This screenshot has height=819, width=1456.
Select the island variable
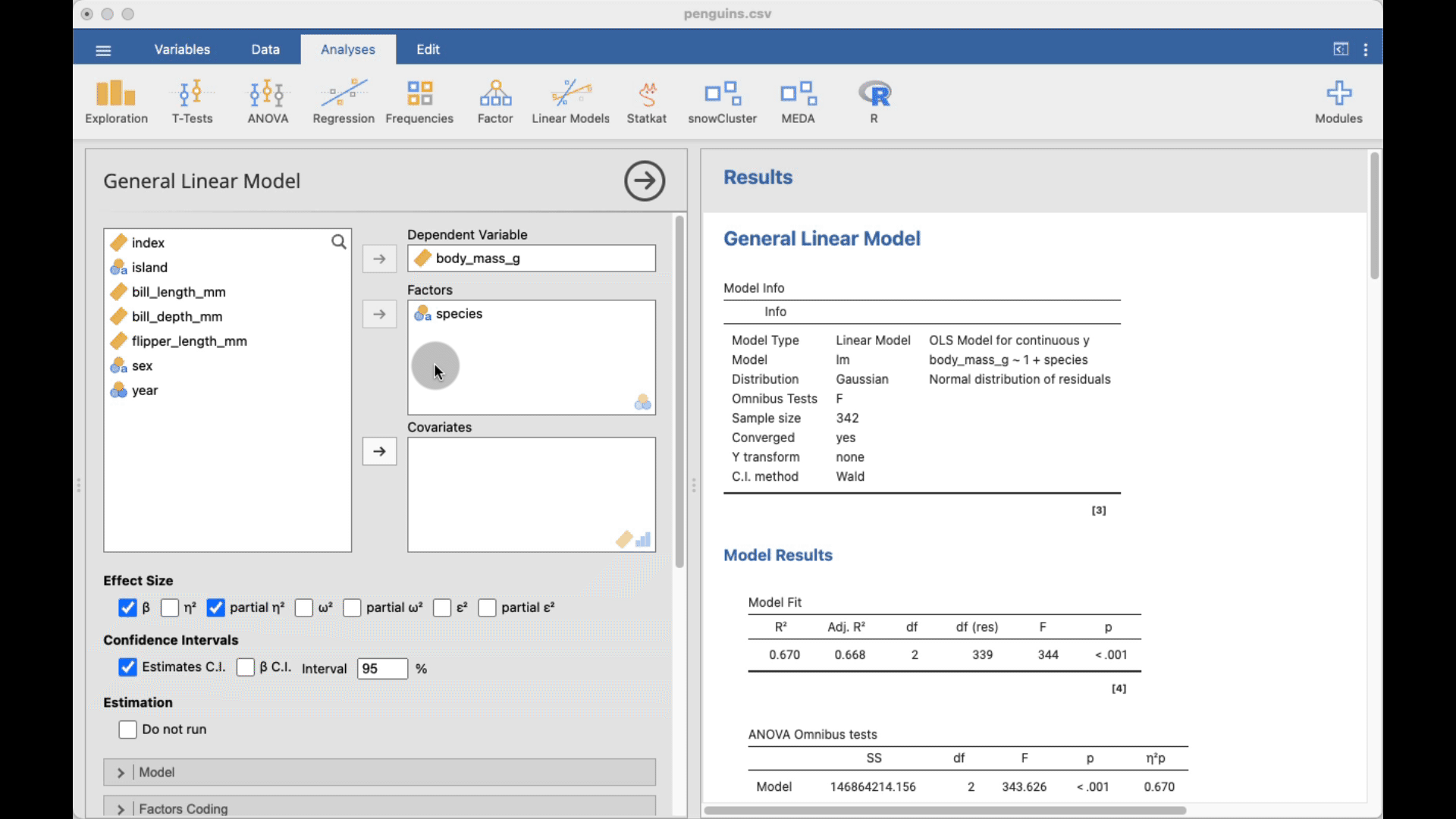227,267
